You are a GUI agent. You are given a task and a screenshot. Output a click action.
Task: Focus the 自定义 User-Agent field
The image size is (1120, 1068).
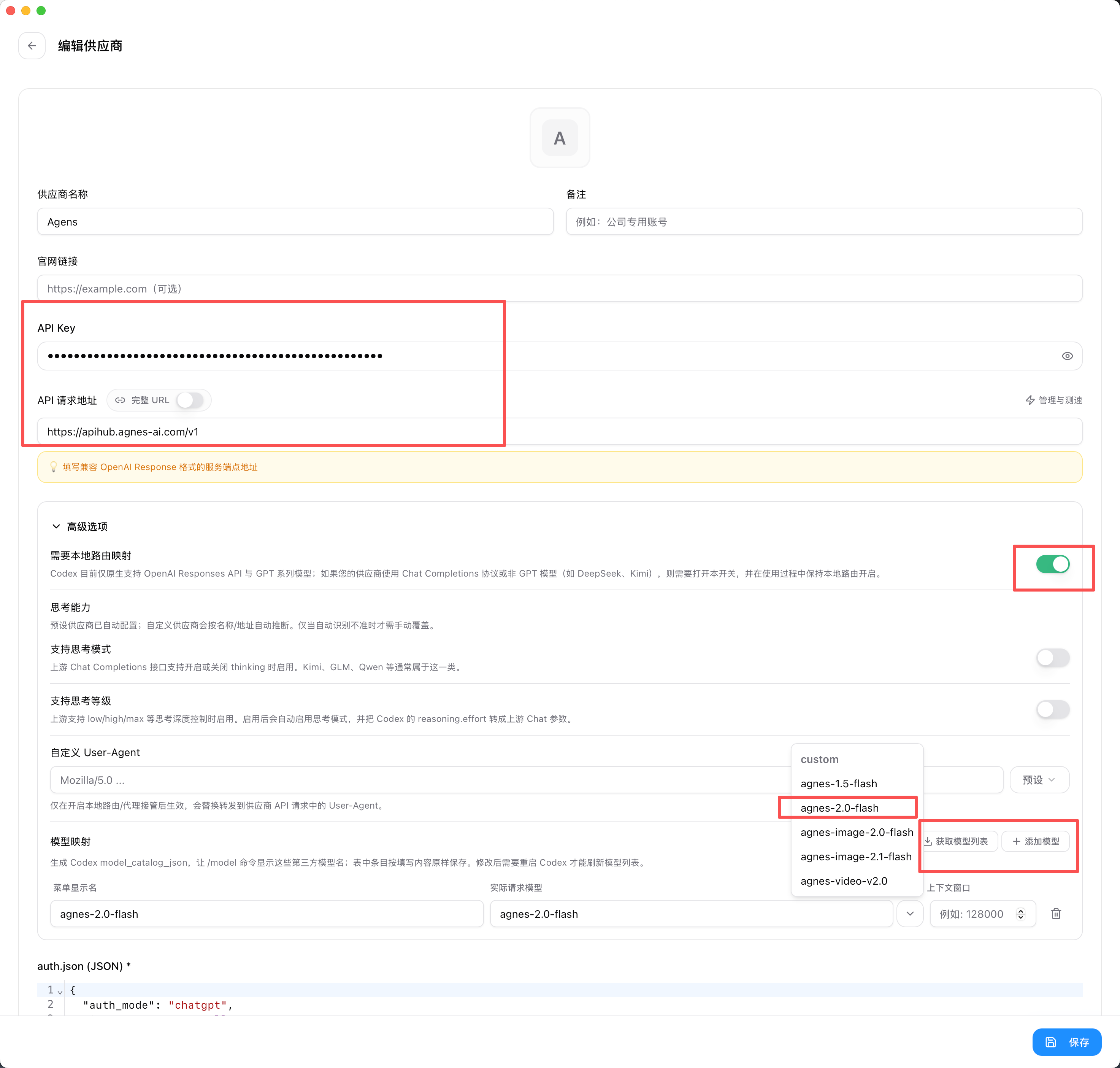(x=527, y=780)
